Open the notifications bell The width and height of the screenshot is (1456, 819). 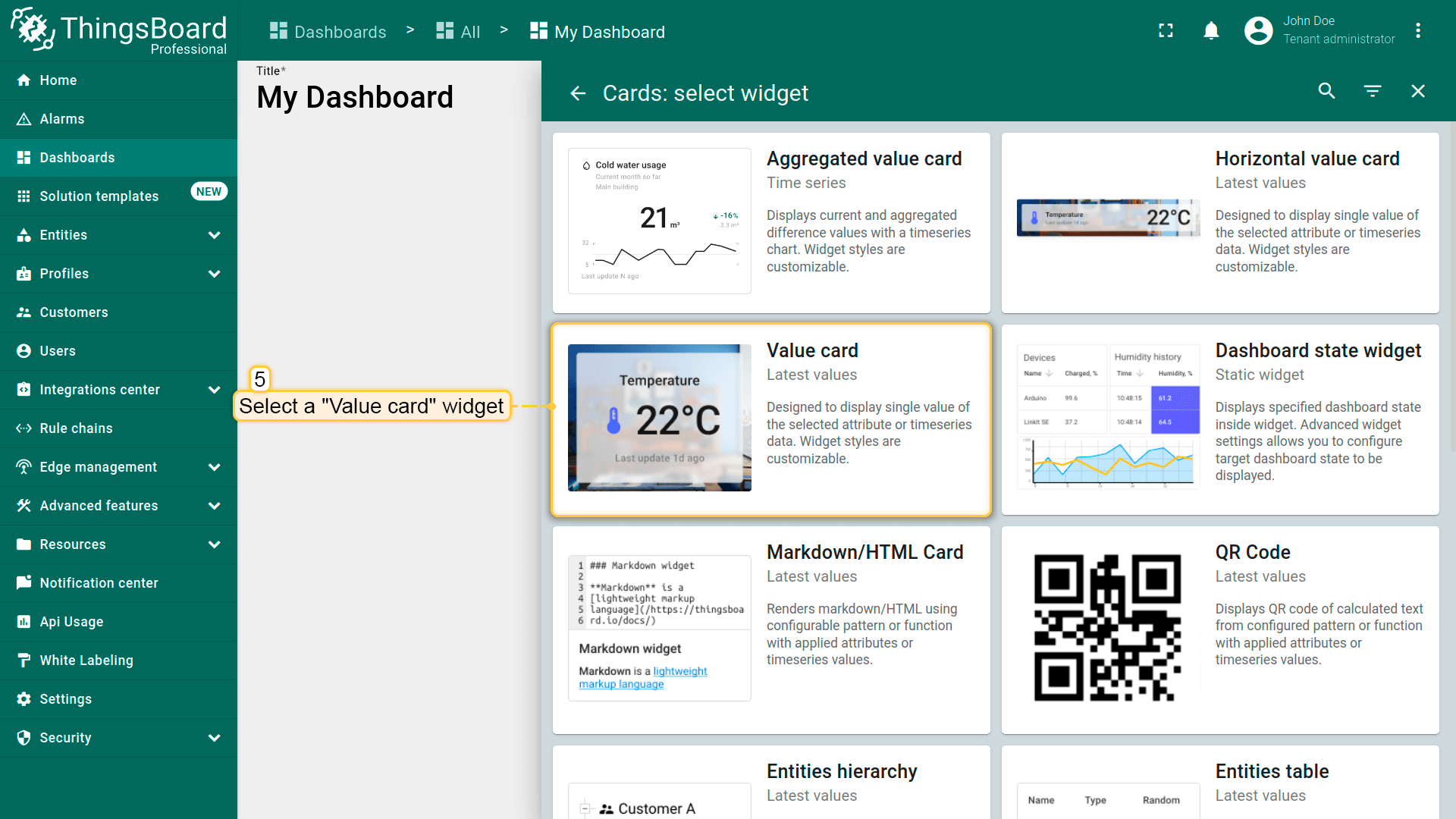pyautogui.click(x=1211, y=31)
